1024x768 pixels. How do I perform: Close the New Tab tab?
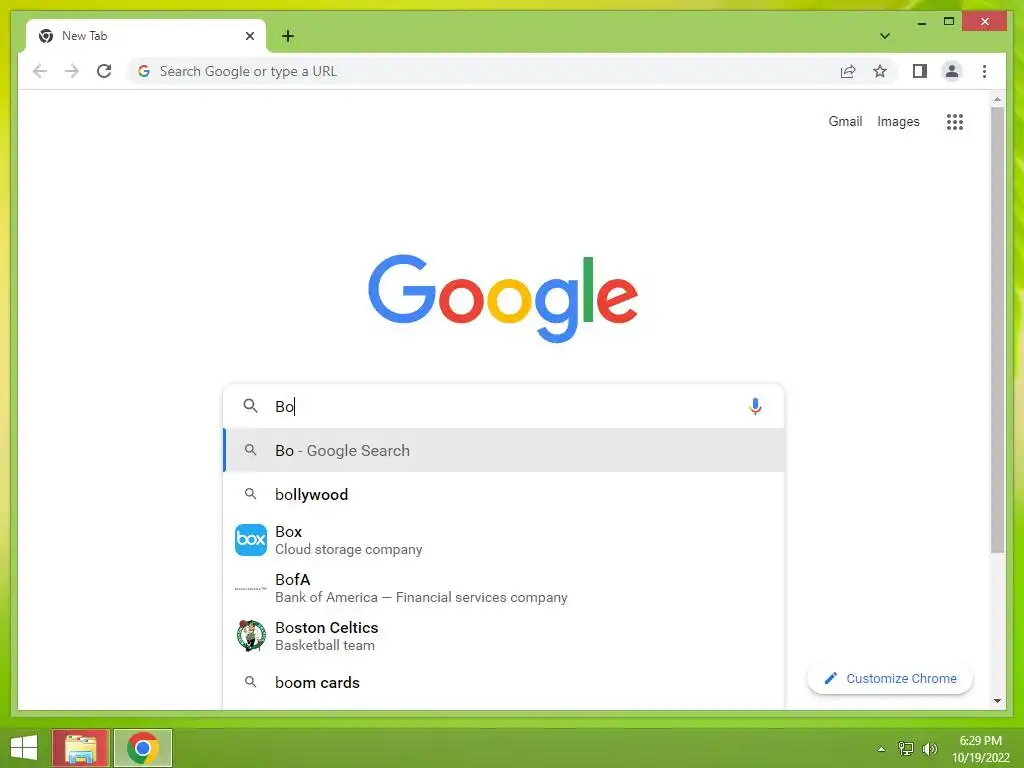click(x=249, y=36)
